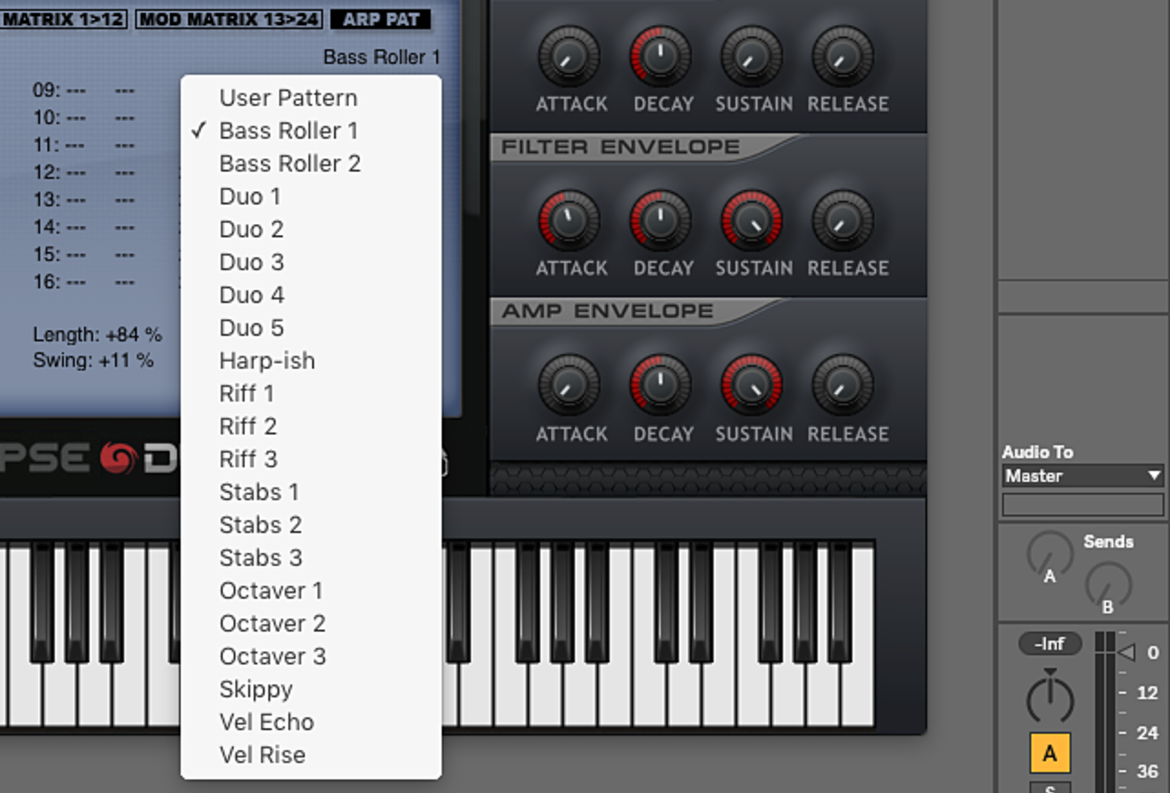Select Octaver 1 pattern

(311, 590)
